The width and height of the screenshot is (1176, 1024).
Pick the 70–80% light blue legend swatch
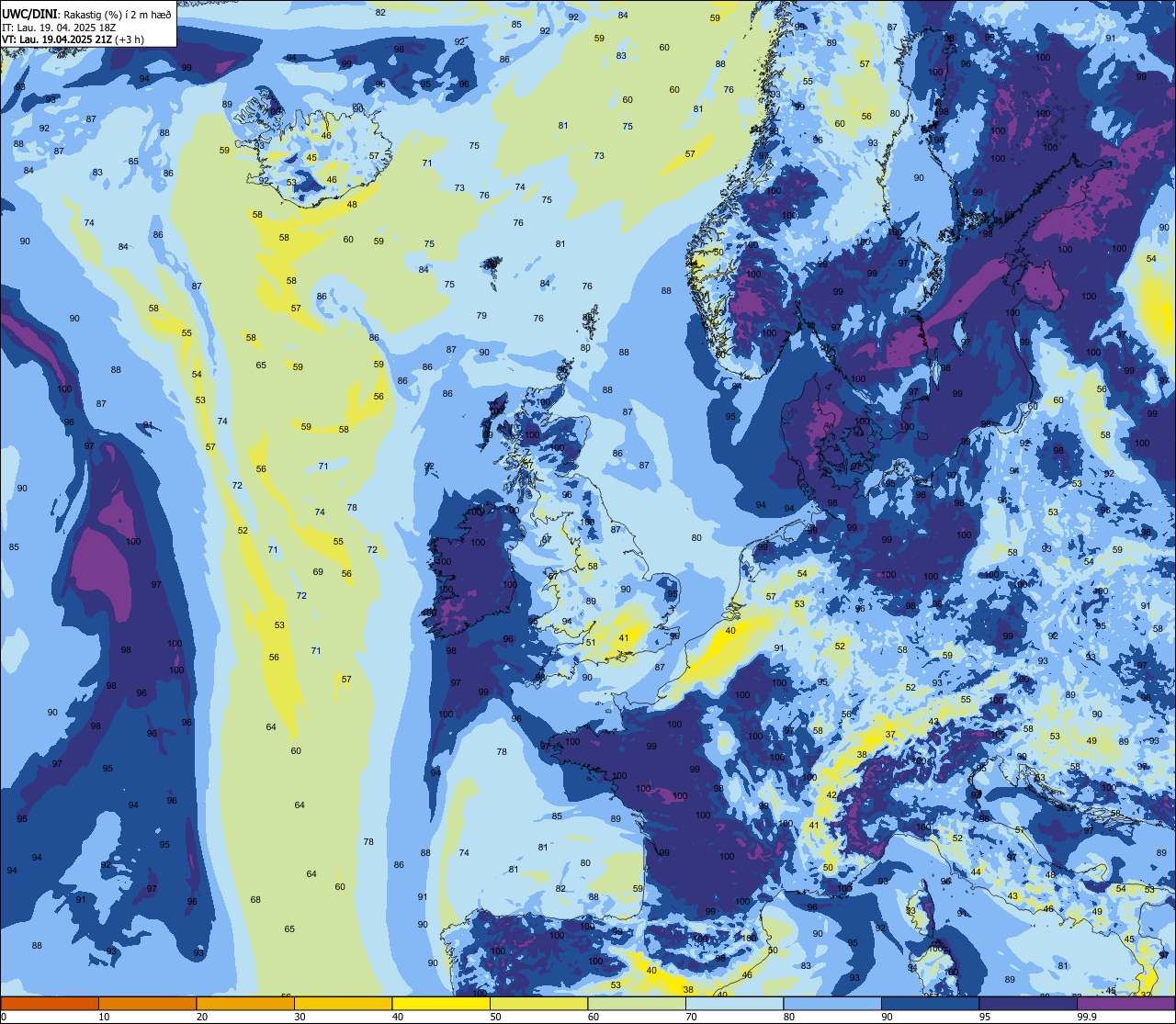pyautogui.click(x=734, y=1003)
